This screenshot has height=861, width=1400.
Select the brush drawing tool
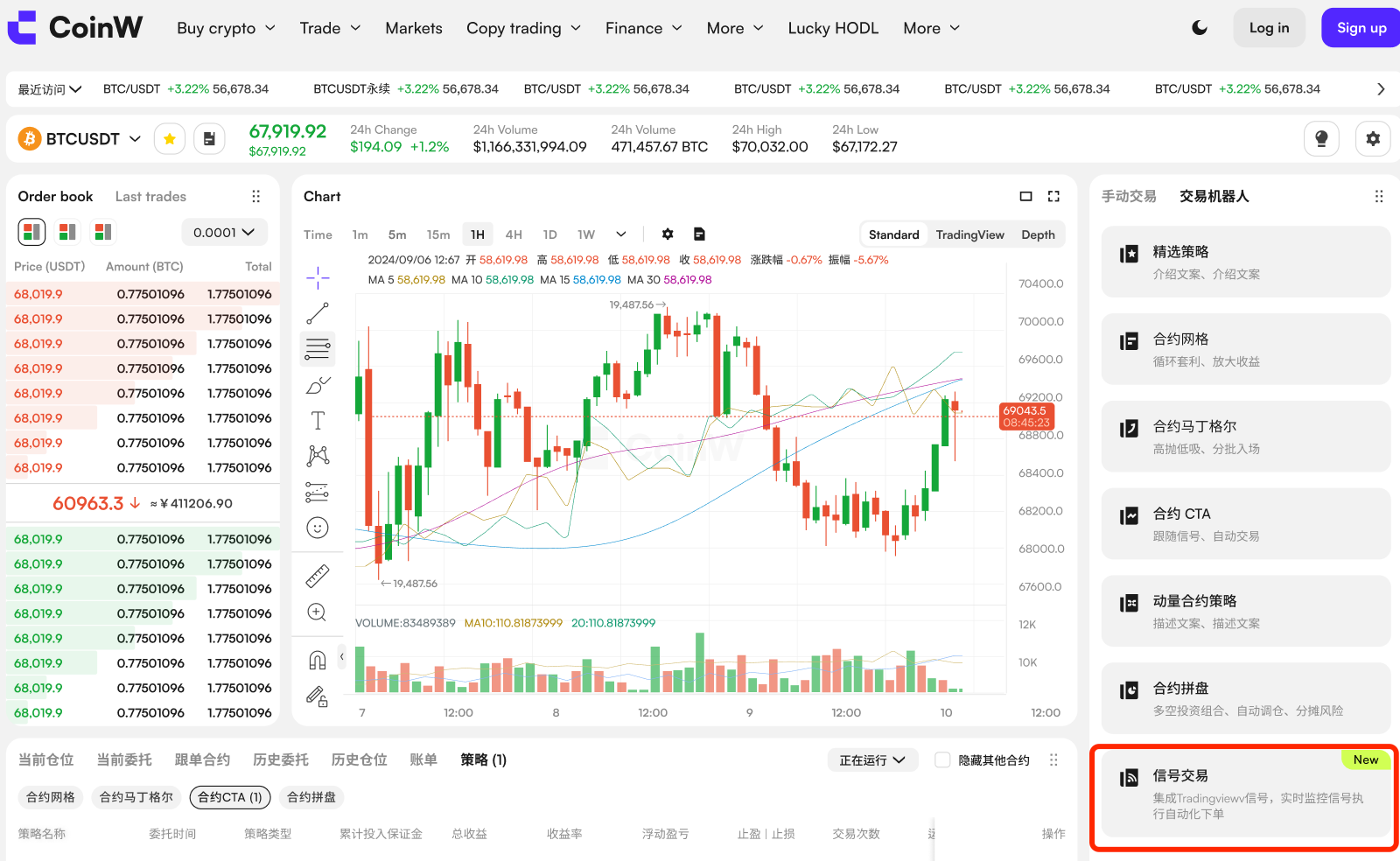(x=318, y=385)
